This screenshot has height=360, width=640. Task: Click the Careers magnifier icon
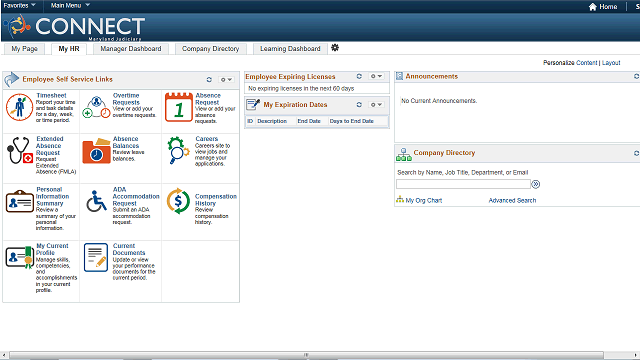tap(178, 150)
